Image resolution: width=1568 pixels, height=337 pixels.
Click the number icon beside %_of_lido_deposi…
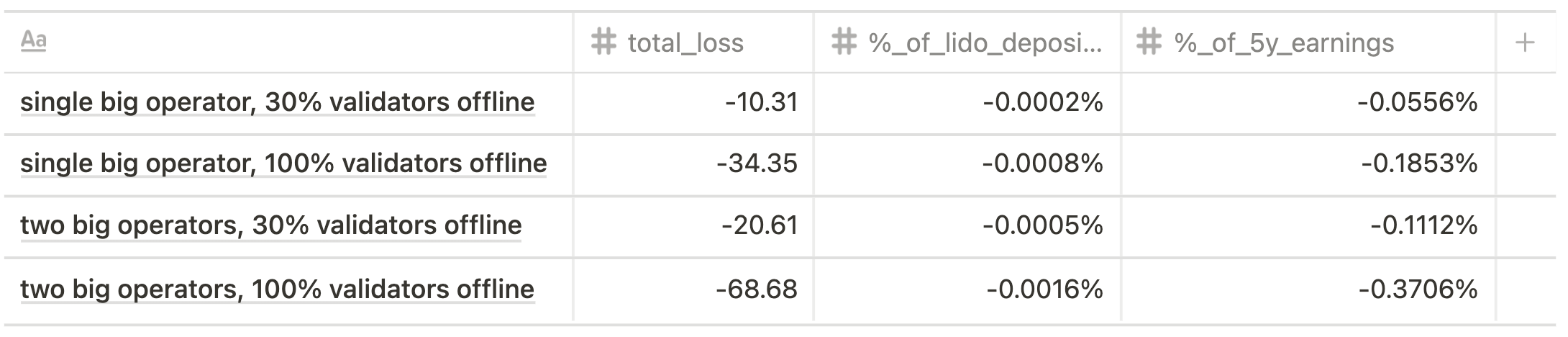[x=844, y=42]
